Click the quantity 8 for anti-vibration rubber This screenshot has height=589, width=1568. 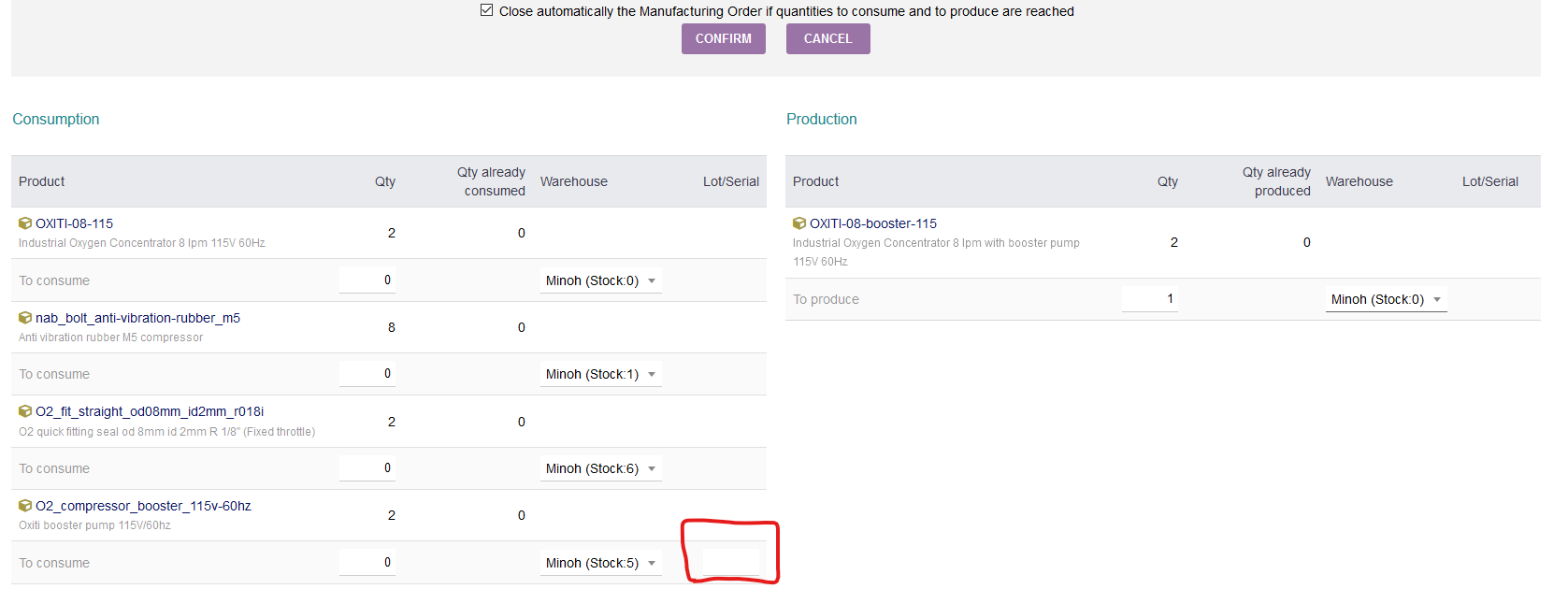pyautogui.click(x=392, y=327)
